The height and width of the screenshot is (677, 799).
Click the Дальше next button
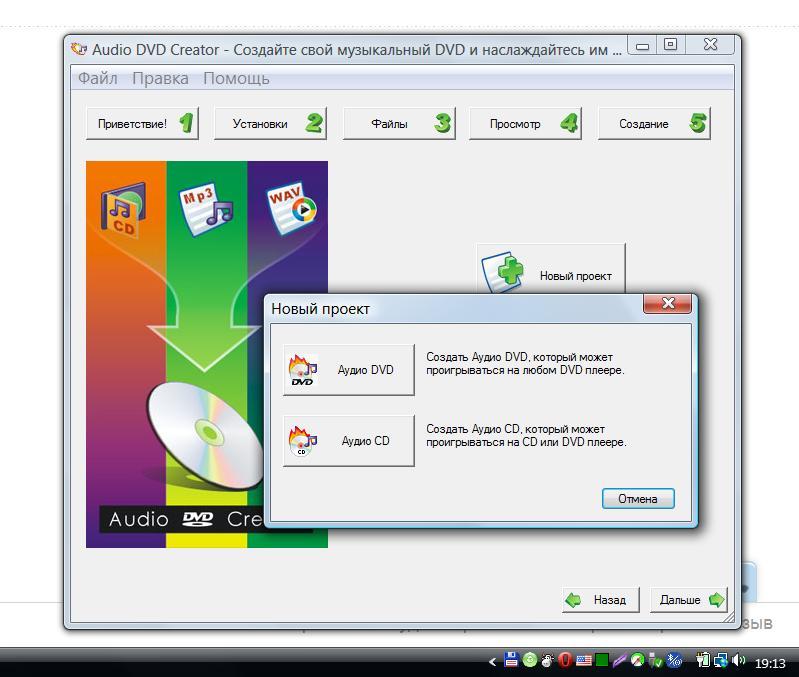[688, 600]
